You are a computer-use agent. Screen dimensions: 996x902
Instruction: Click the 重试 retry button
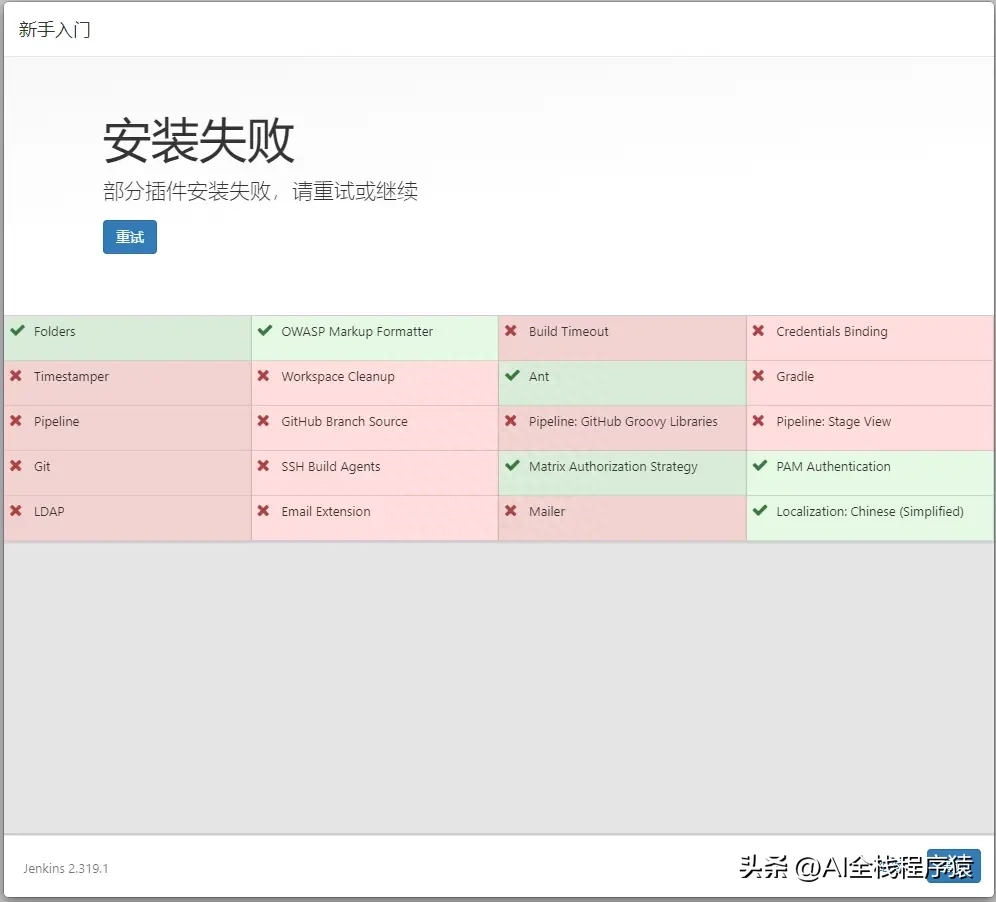tap(130, 237)
